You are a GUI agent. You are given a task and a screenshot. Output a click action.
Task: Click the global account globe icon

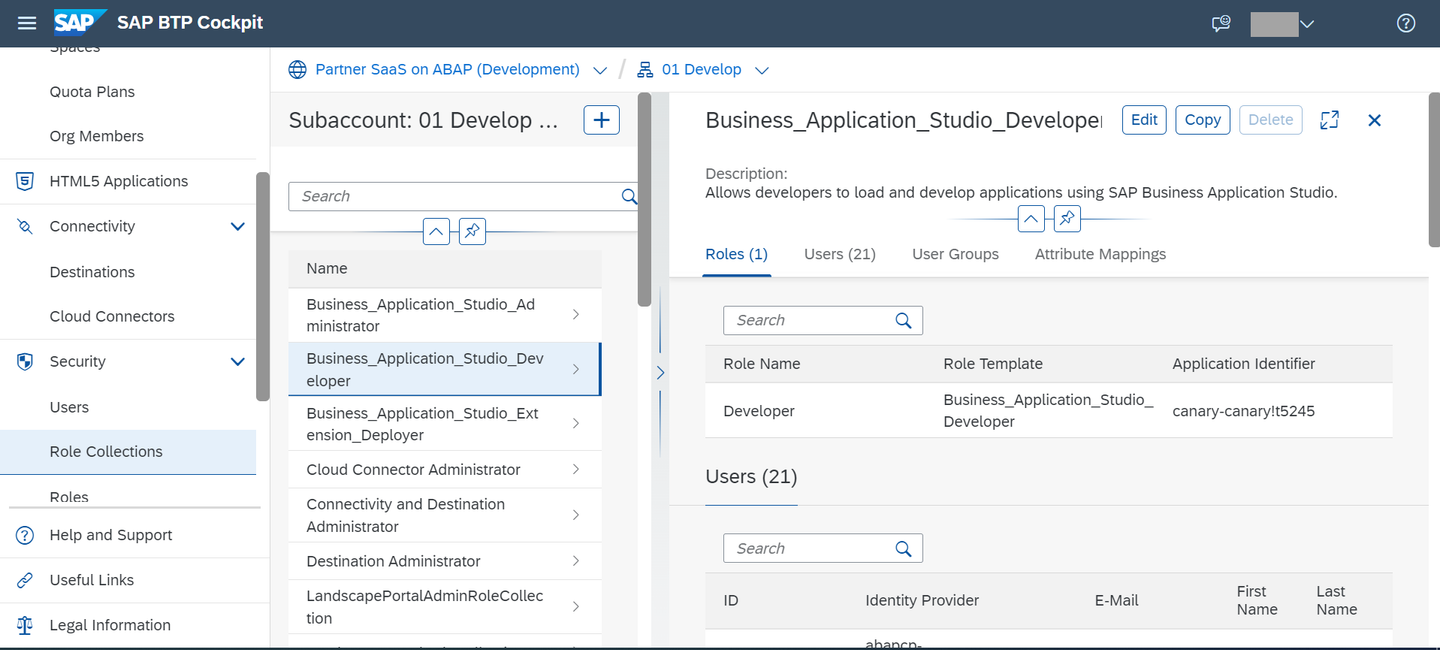[297, 70]
